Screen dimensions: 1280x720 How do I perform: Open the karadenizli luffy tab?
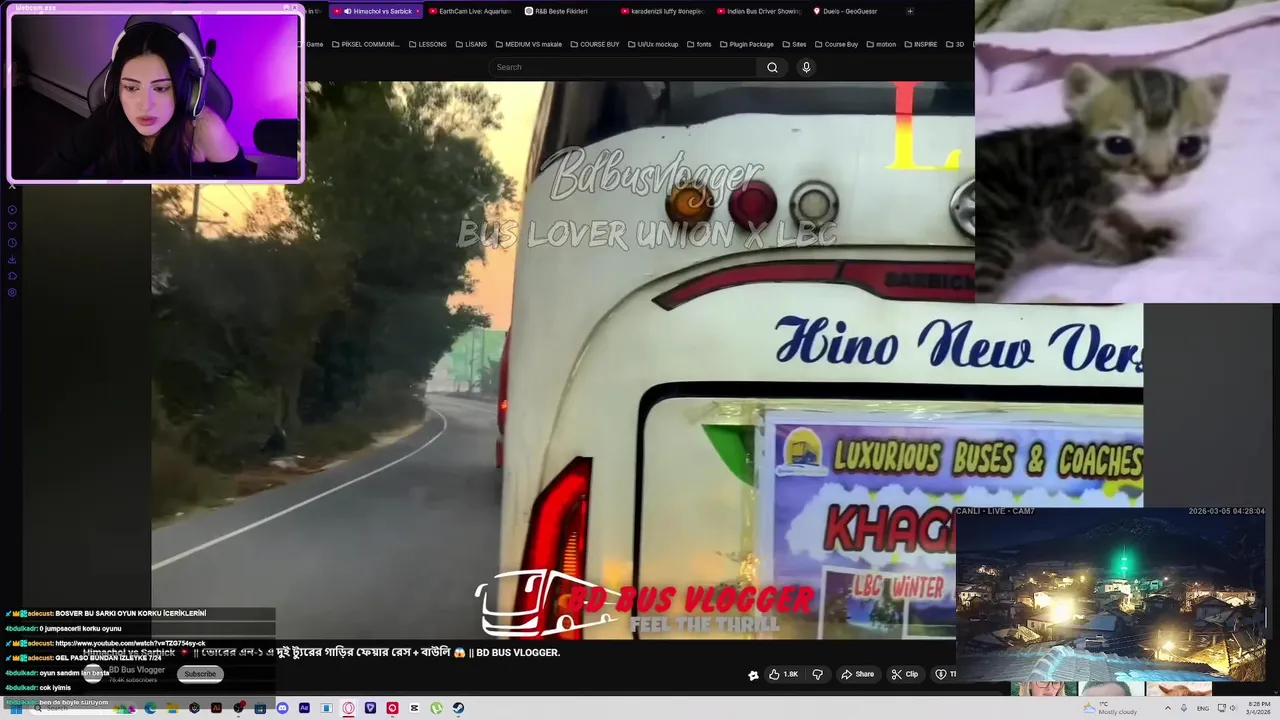[x=664, y=11]
